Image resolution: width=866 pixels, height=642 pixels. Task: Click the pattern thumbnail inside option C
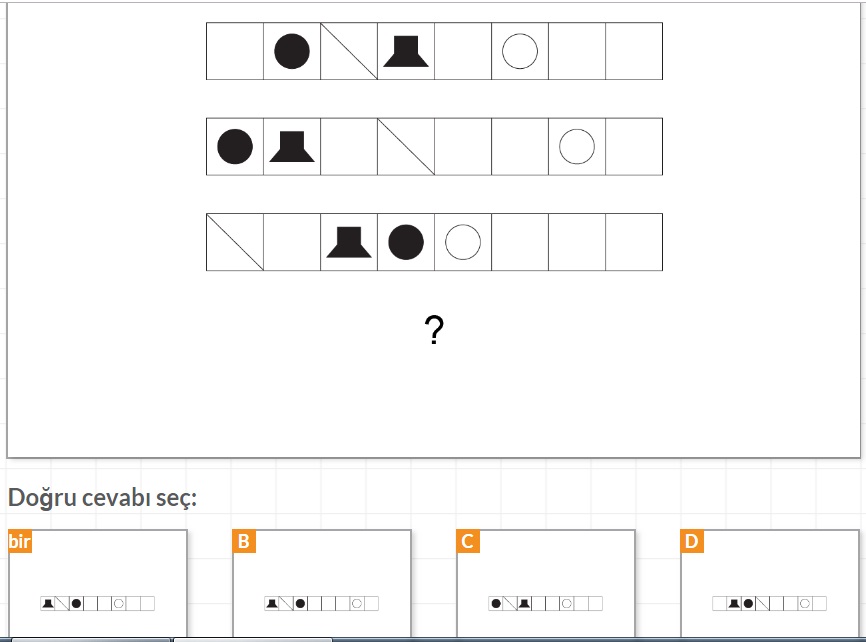click(x=546, y=603)
